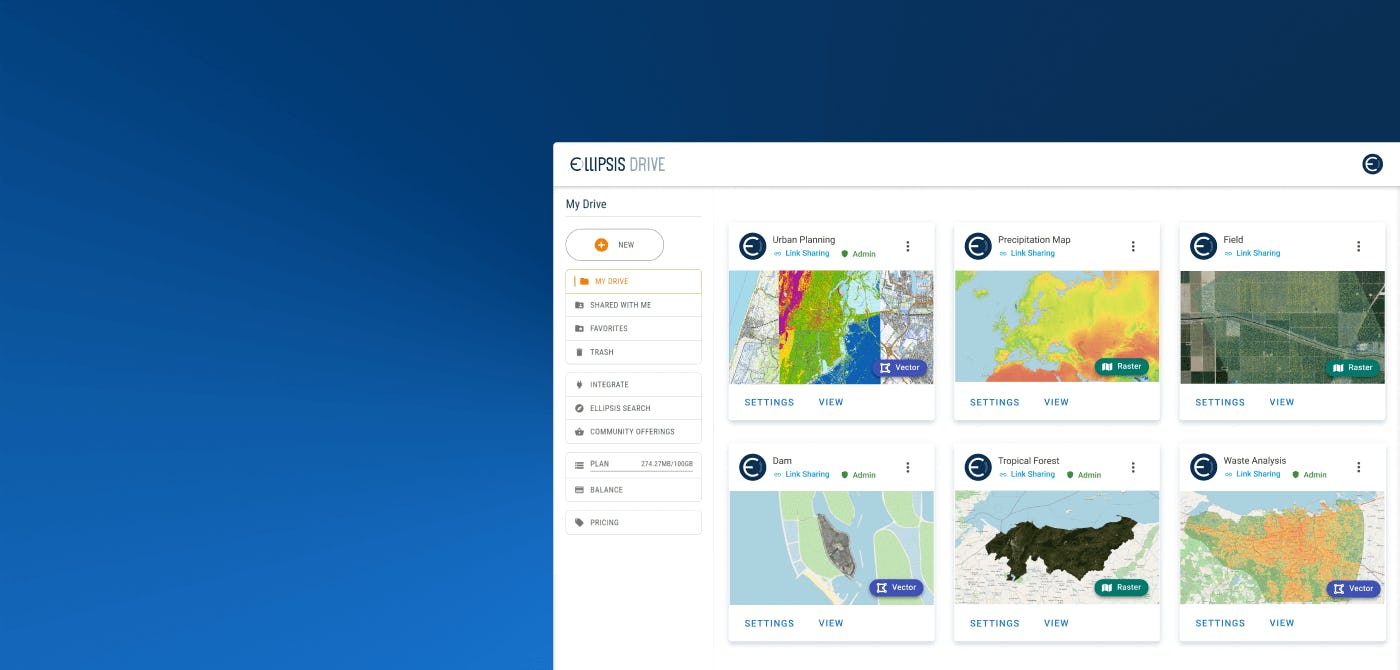Click VIEW on the Urban Planning project
Image resolution: width=1400 pixels, height=670 pixels.
pos(830,401)
